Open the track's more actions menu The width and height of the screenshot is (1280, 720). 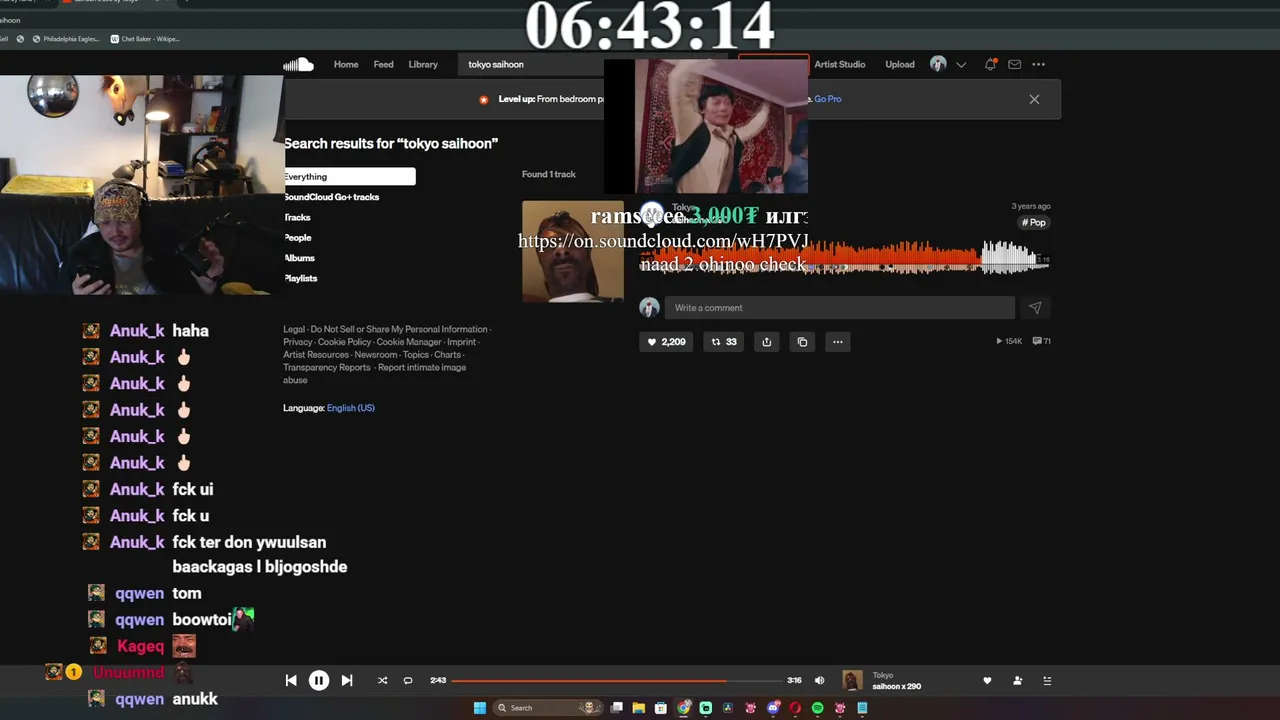[838, 342]
